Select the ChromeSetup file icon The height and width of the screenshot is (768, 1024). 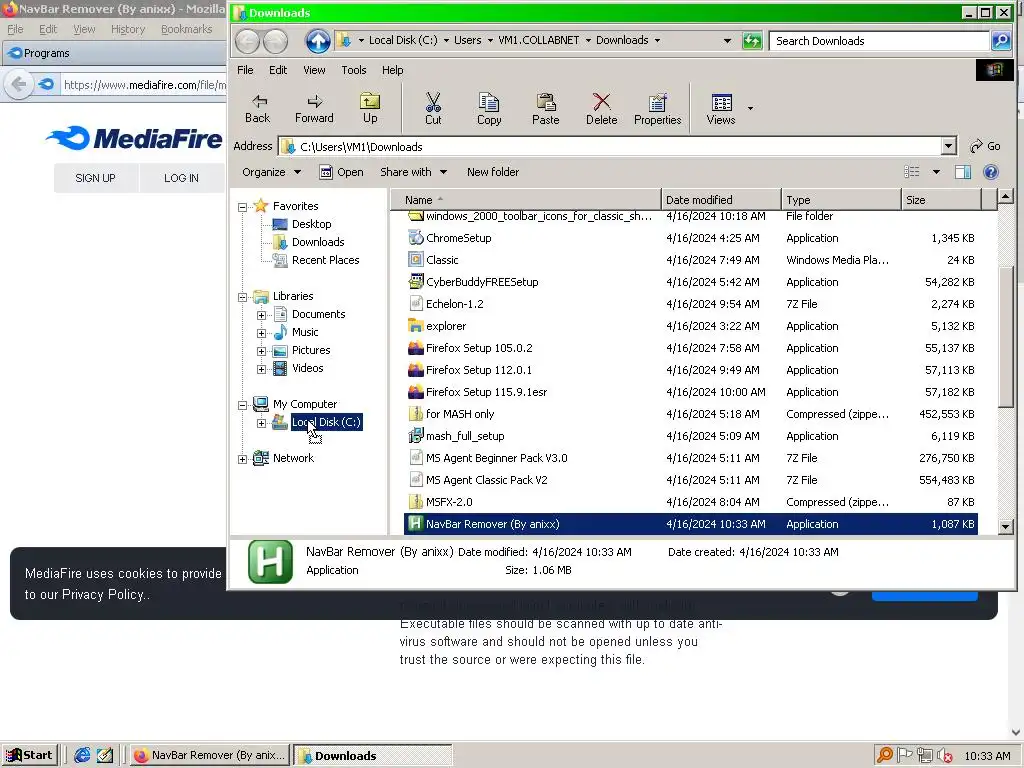tap(415, 238)
